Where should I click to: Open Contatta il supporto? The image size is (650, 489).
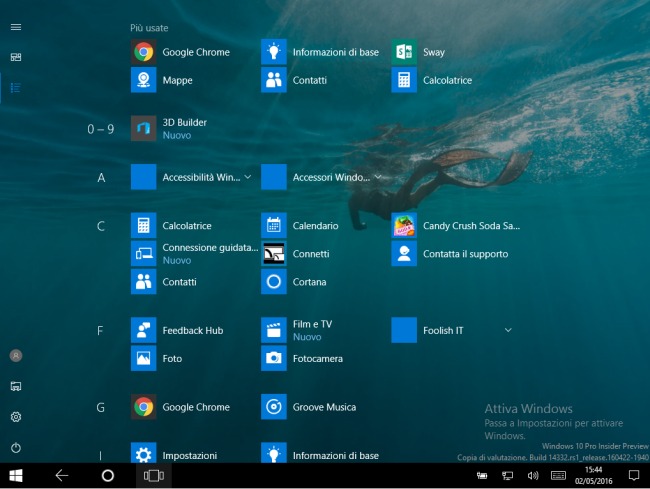(450, 254)
